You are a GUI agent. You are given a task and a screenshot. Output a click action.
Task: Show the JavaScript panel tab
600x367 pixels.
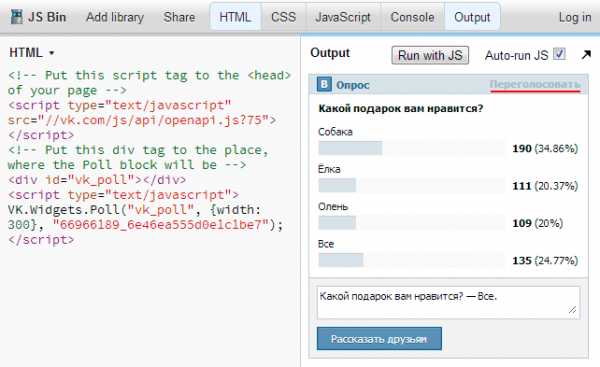[x=343, y=17]
